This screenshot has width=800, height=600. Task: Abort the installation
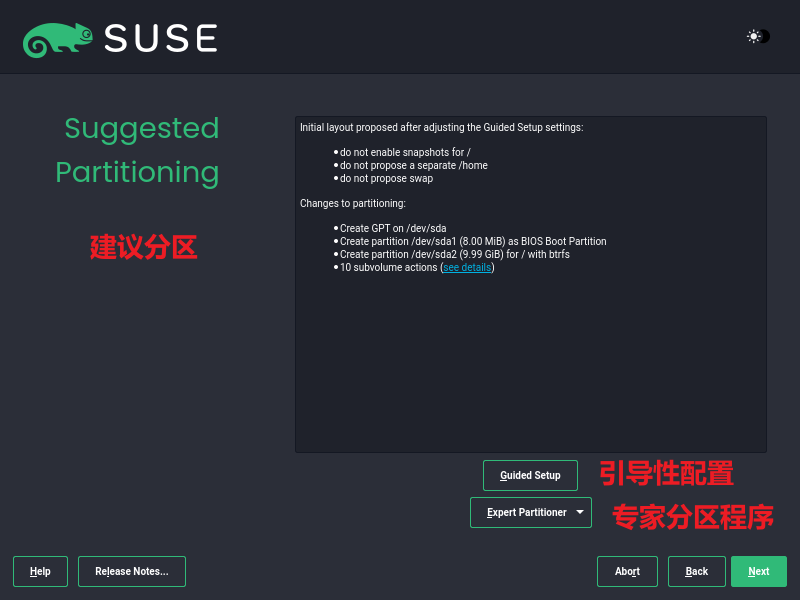coord(627,571)
